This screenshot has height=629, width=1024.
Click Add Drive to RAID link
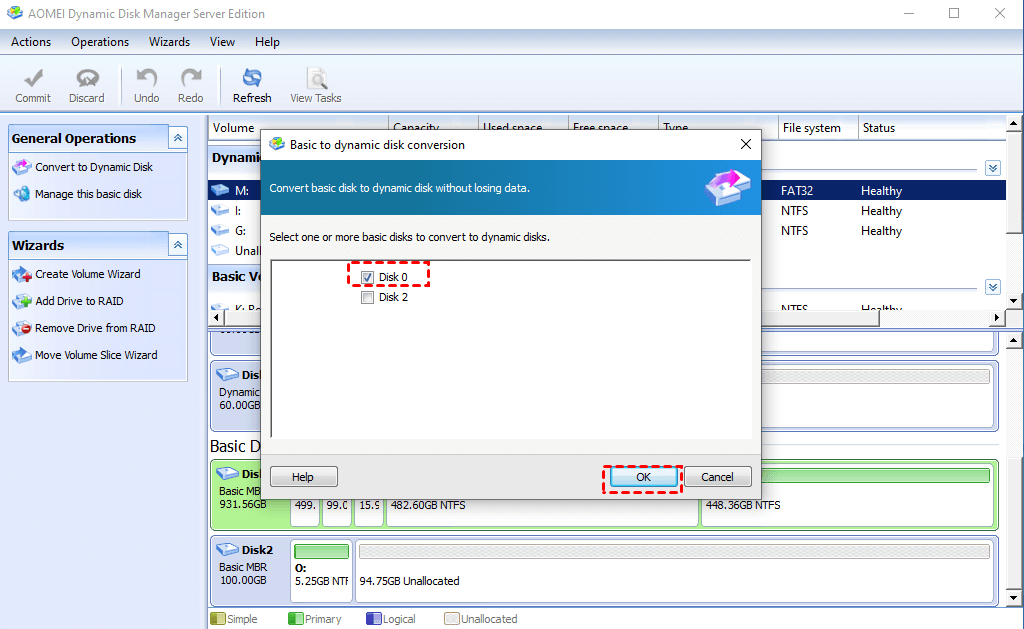[x=79, y=301]
